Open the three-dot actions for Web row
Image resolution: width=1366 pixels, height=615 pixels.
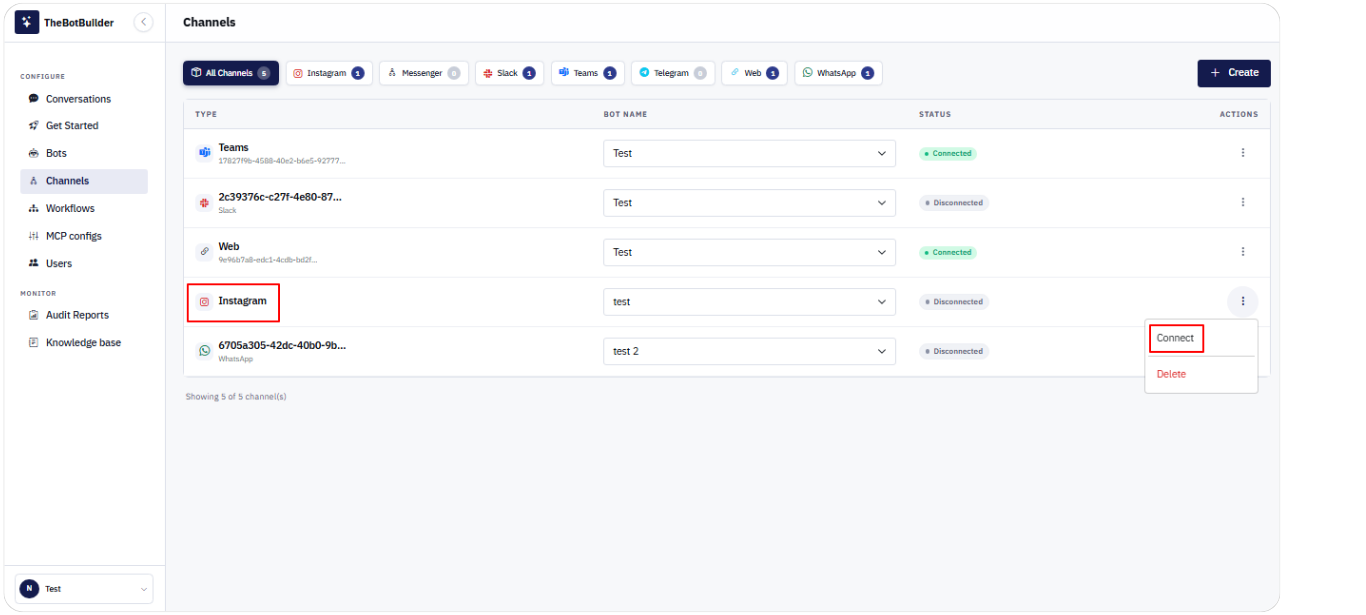1243,252
